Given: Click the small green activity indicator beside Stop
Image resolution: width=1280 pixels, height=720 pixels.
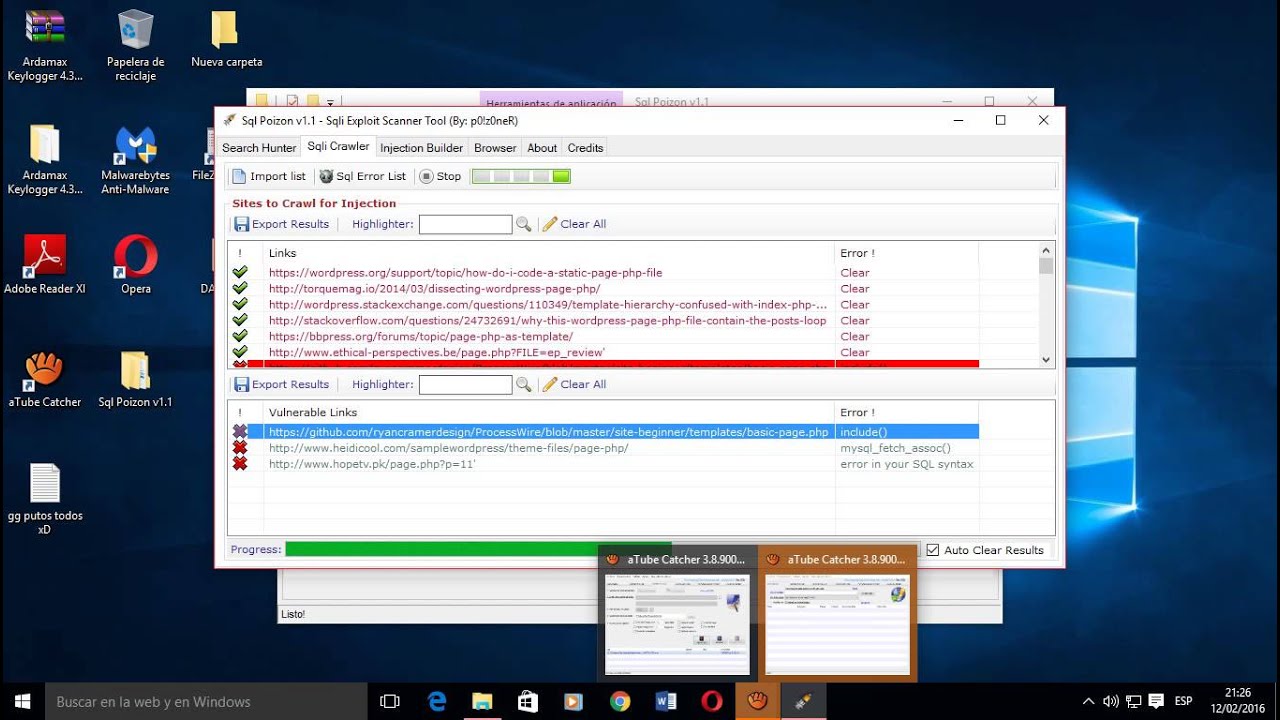Looking at the screenshot, I should point(521,176).
